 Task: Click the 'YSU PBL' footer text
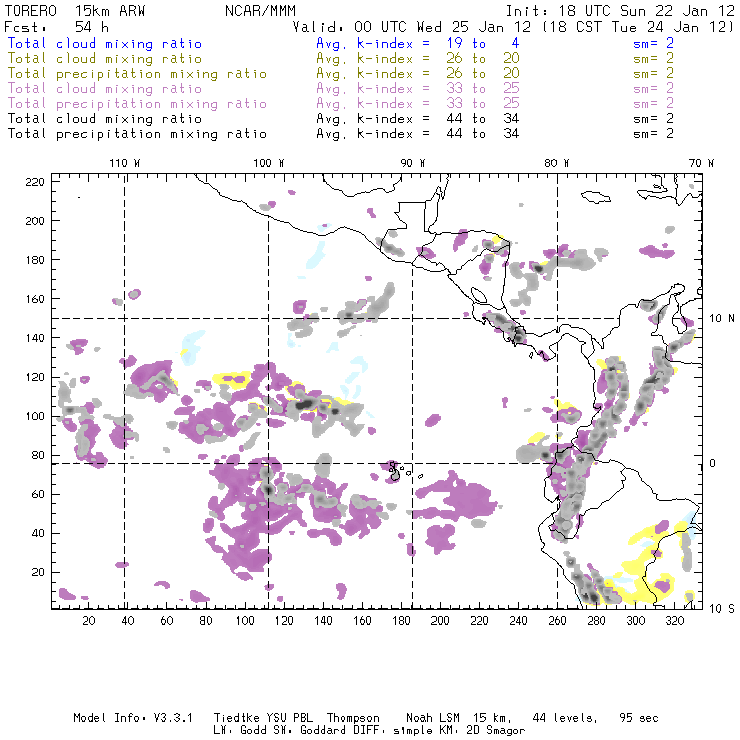tap(289, 718)
